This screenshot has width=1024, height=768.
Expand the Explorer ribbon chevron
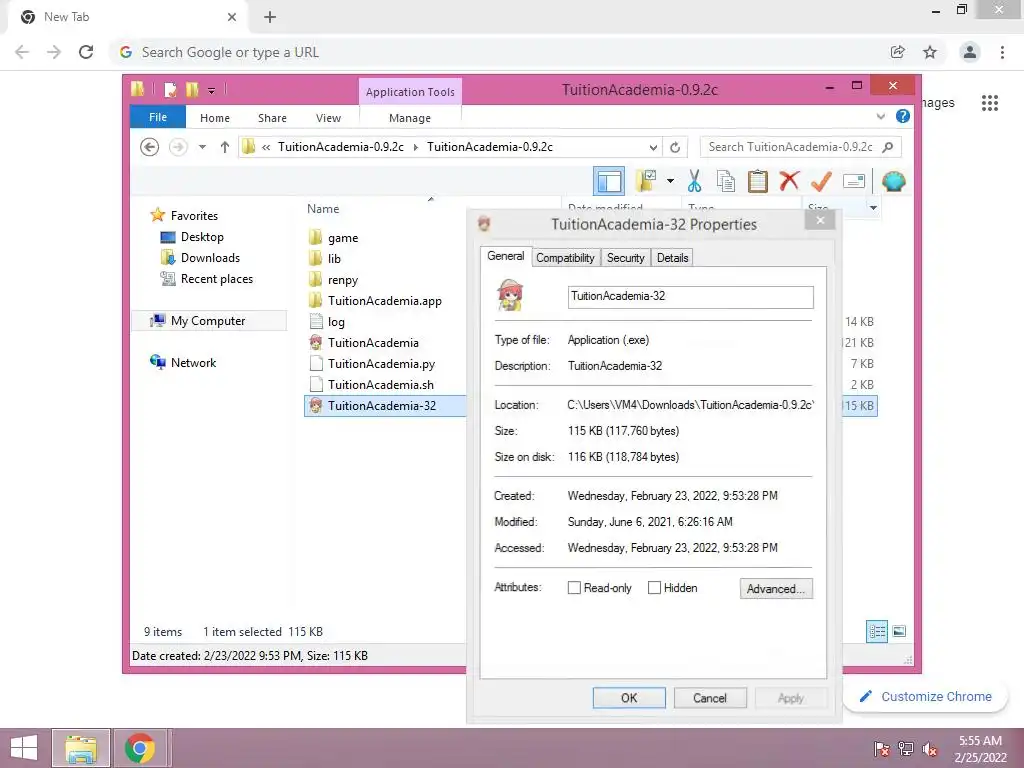[881, 116]
